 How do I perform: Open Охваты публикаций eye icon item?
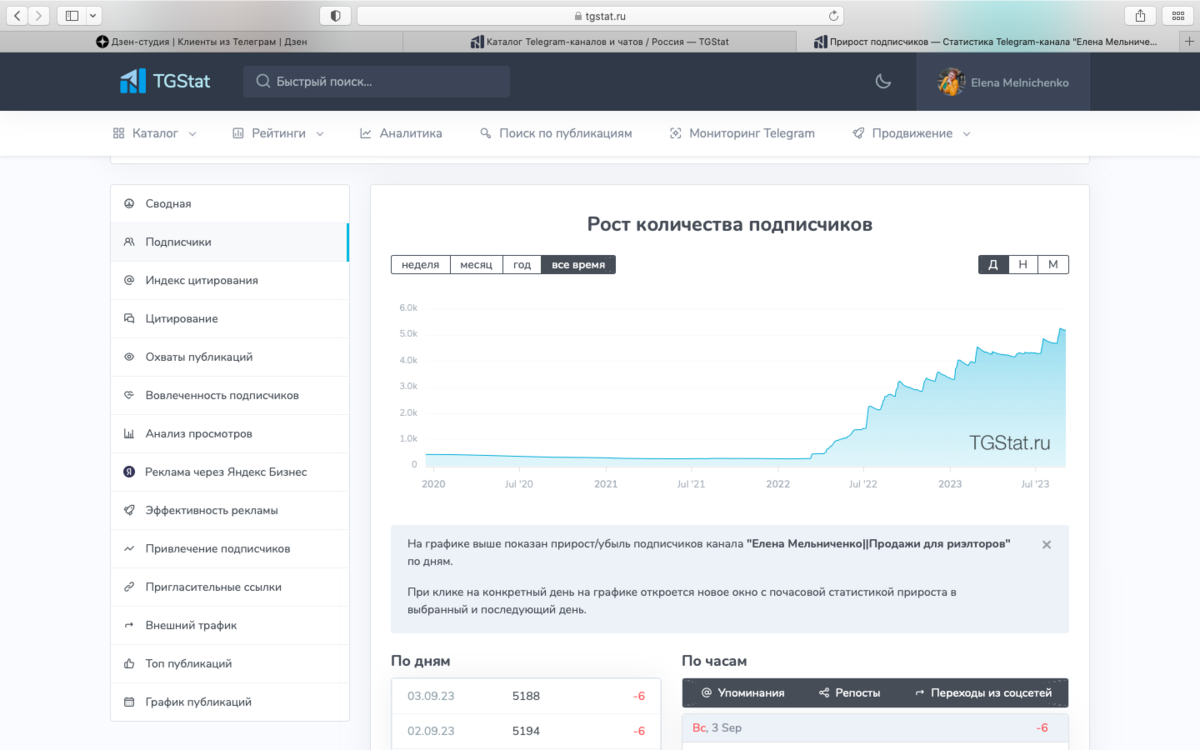tap(230, 357)
